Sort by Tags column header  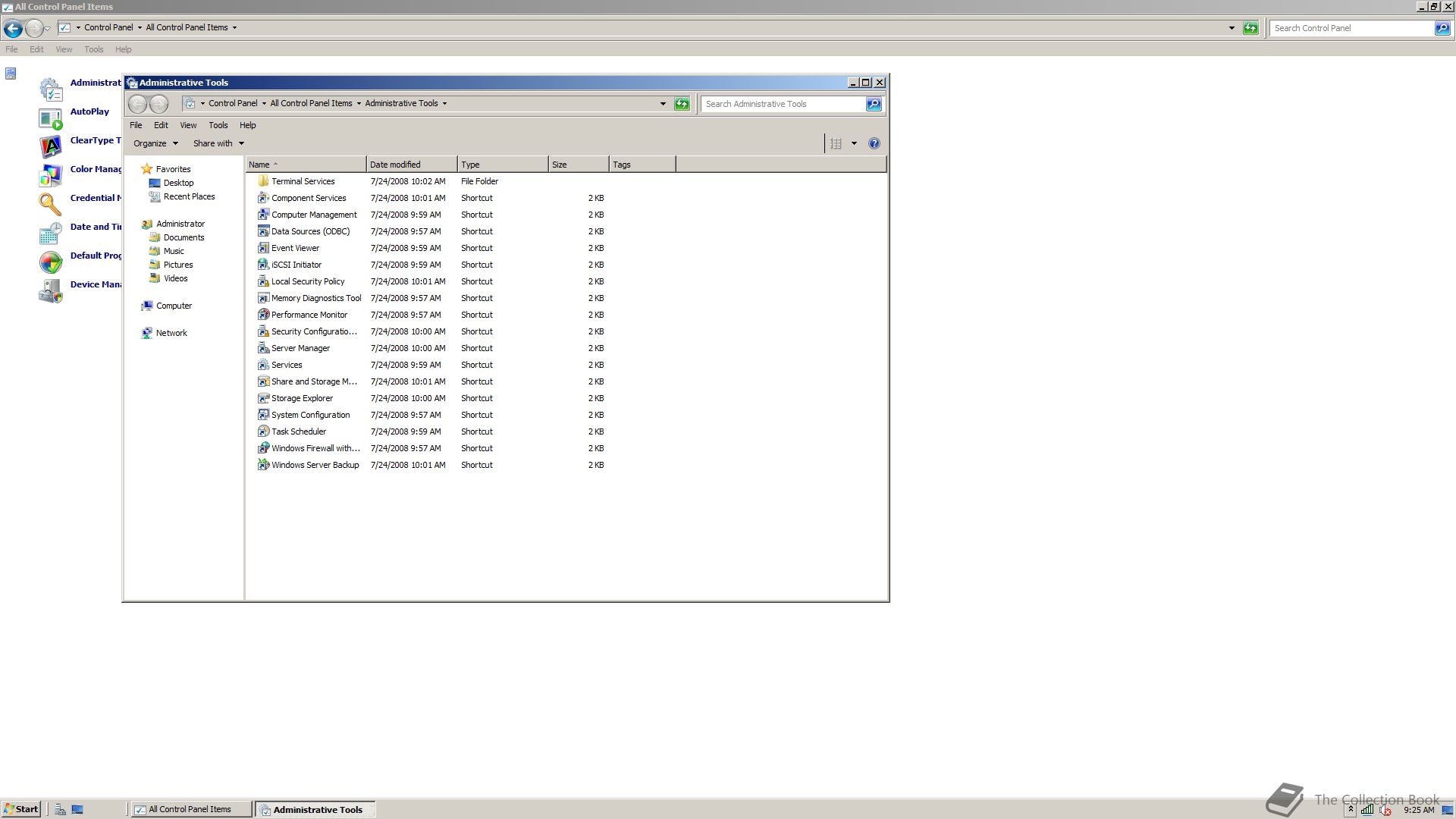click(x=642, y=165)
